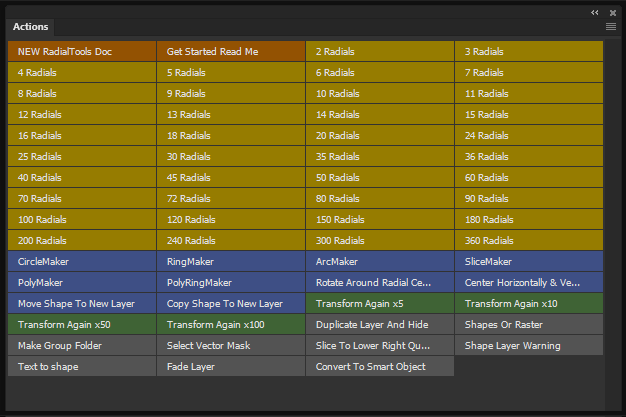Run Text to shape action

pos(82,366)
